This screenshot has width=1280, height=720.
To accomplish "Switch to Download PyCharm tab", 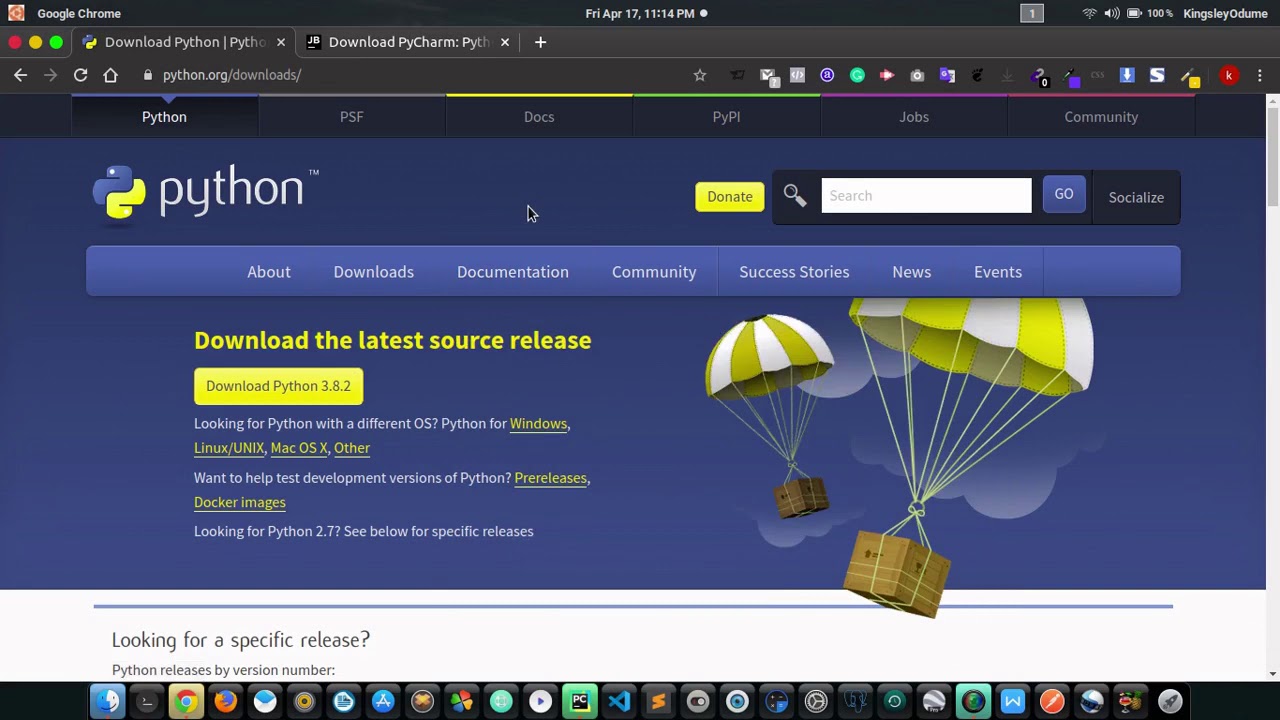I will pyautogui.click(x=408, y=42).
